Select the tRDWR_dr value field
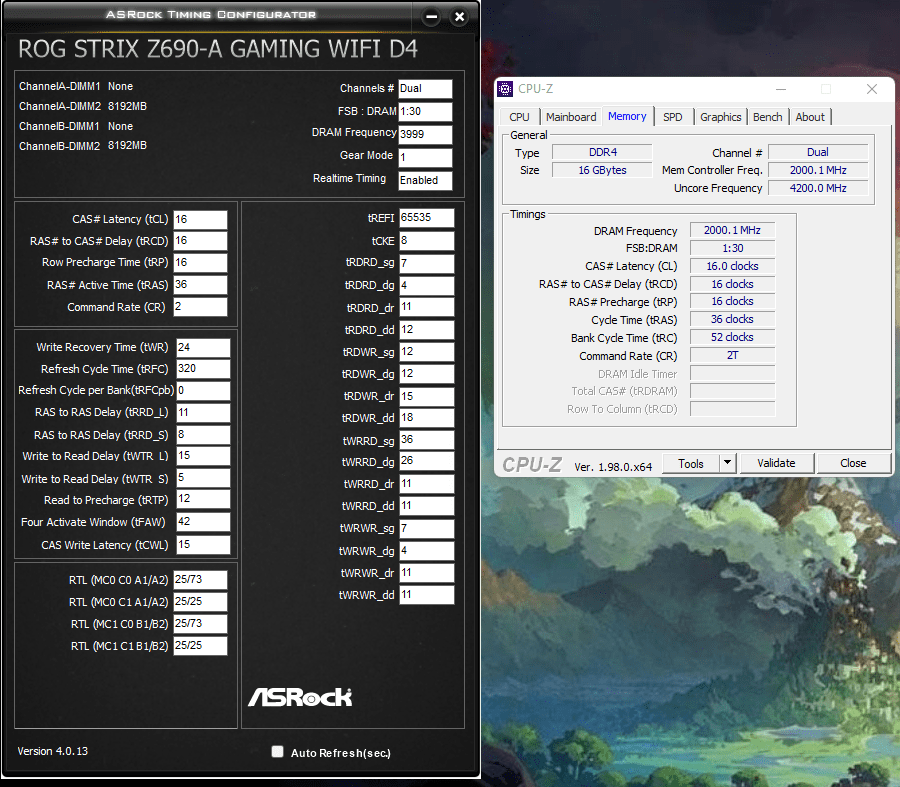The image size is (900, 787). 427,397
